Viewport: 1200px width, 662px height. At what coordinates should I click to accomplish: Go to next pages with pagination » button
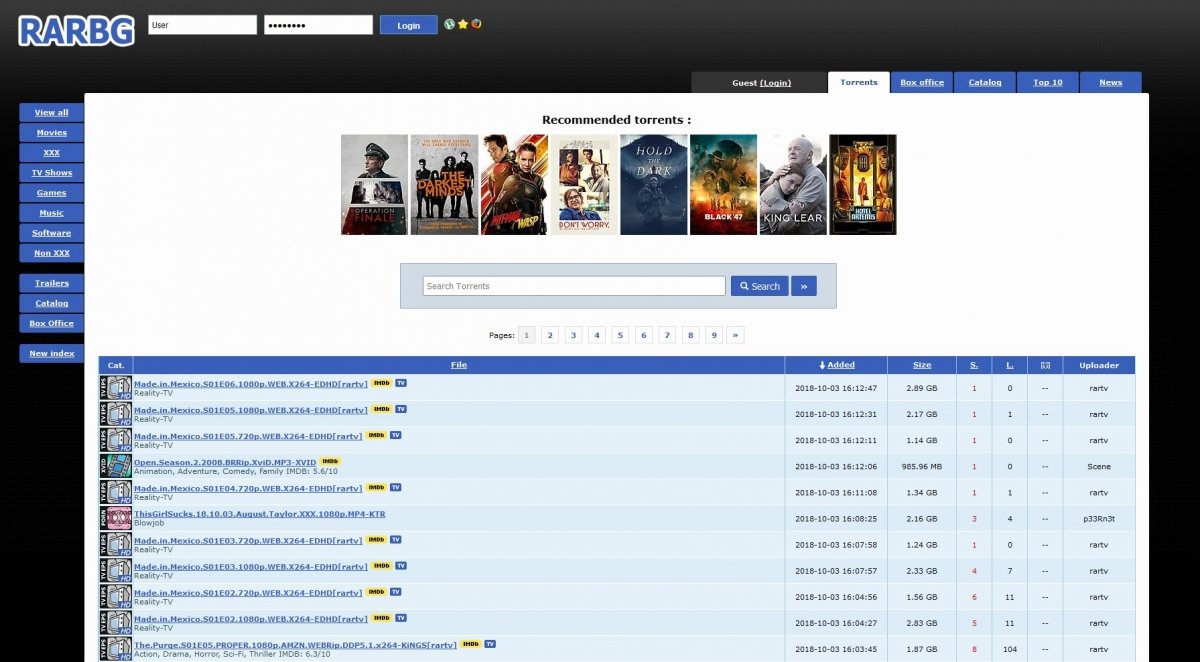tap(735, 335)
